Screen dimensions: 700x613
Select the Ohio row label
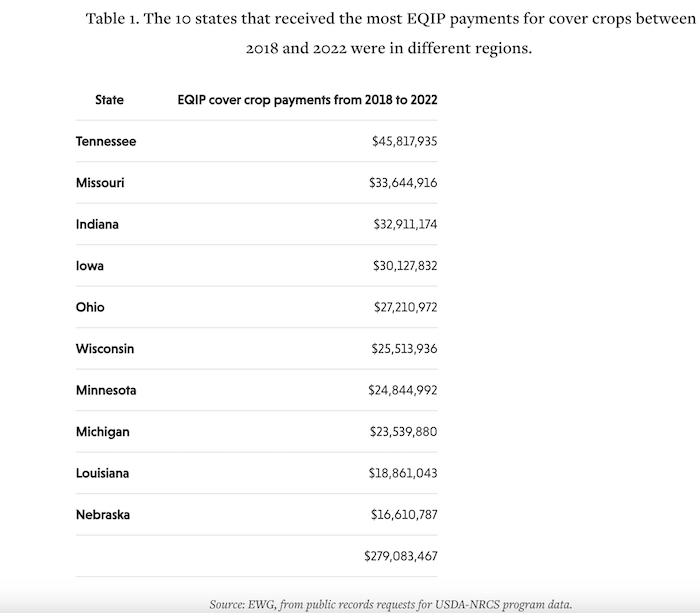pyautogui.click(x=90, y=308)
